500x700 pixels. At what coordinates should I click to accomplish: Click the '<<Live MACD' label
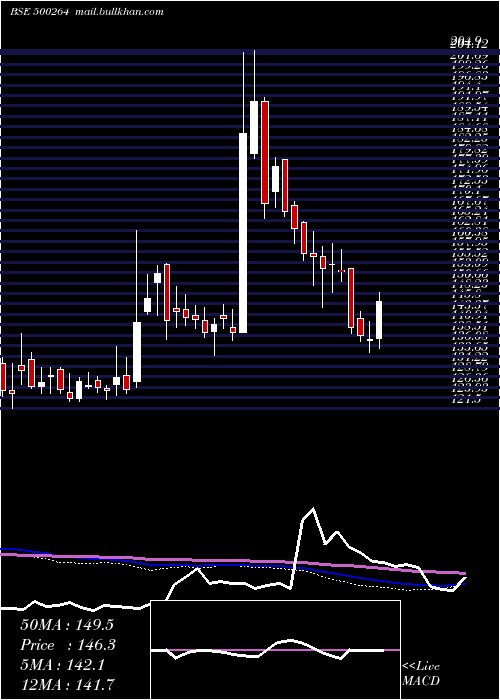[421, 674]
